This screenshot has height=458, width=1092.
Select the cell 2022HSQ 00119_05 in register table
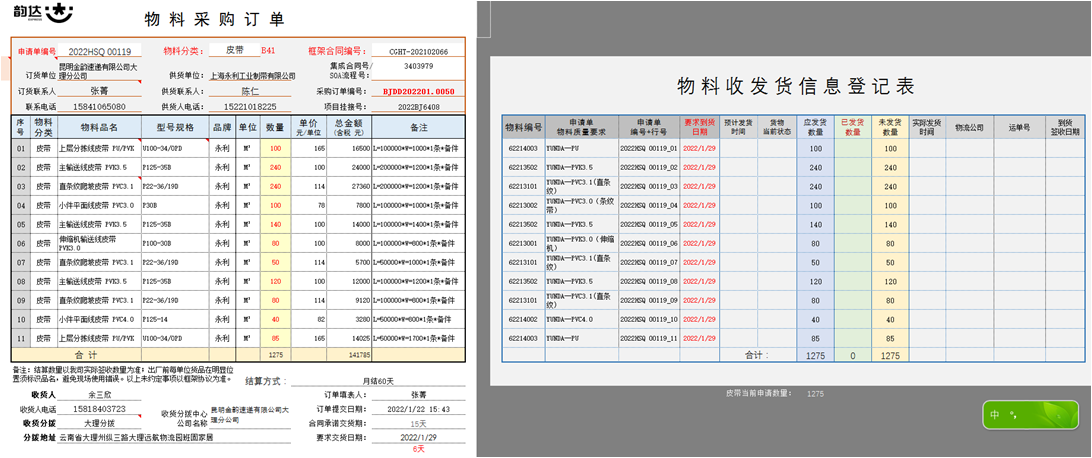648,224
